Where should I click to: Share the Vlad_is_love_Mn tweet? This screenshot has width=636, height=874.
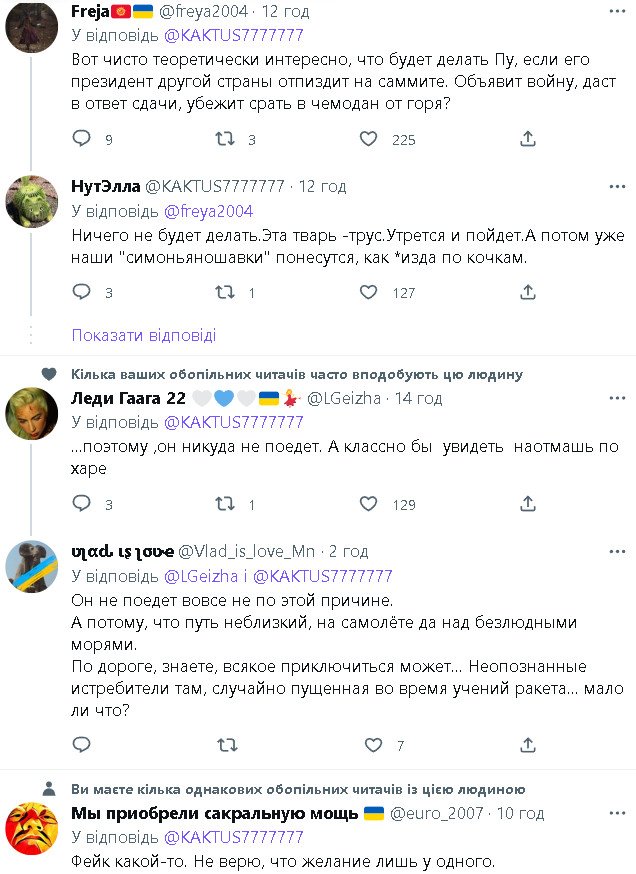[528, 745]
